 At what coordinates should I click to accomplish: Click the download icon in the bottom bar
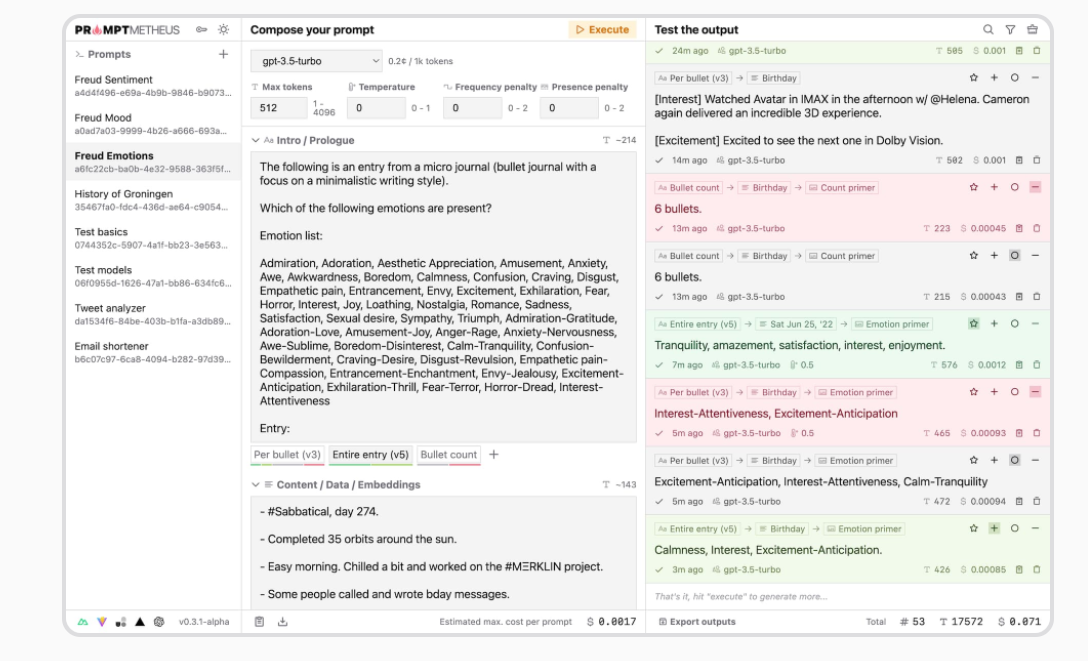tap(282, 622)
